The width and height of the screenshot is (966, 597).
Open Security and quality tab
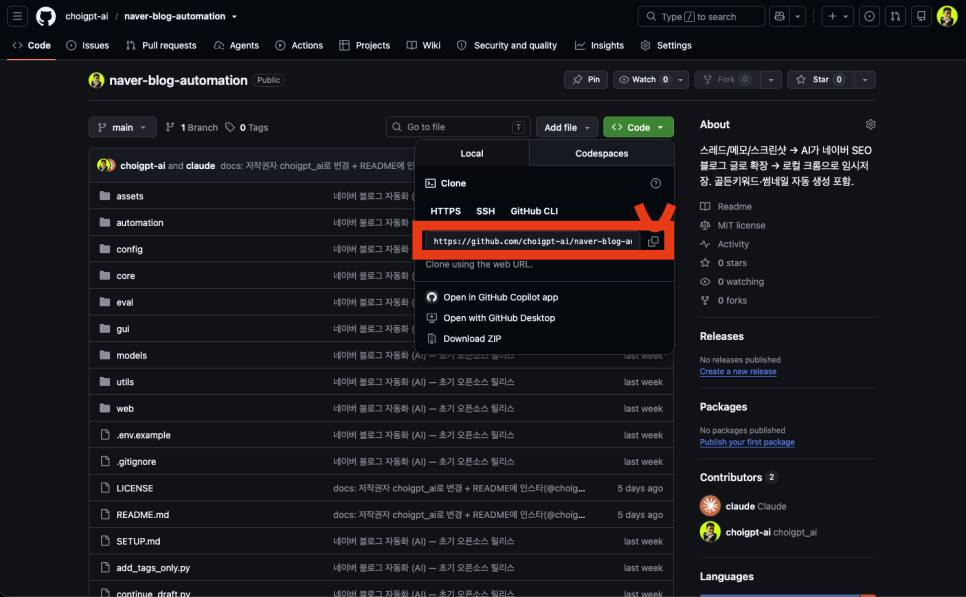pyautogui.click(x=507, y=46)
